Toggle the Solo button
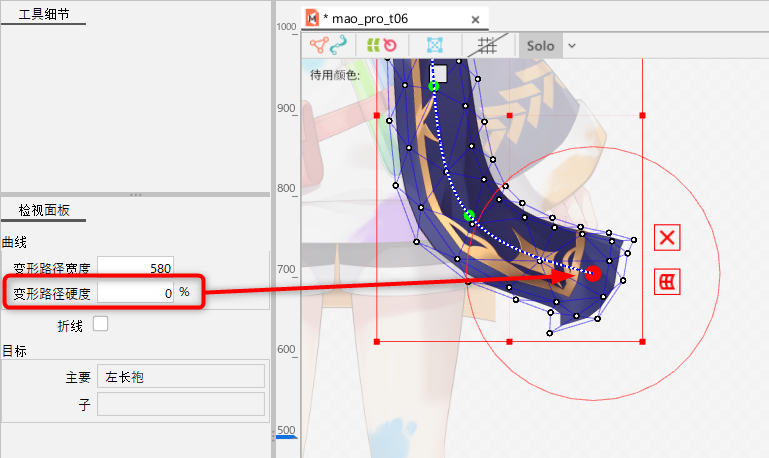Viewport: 769px width, 458px height. click(x=540, y=45)
